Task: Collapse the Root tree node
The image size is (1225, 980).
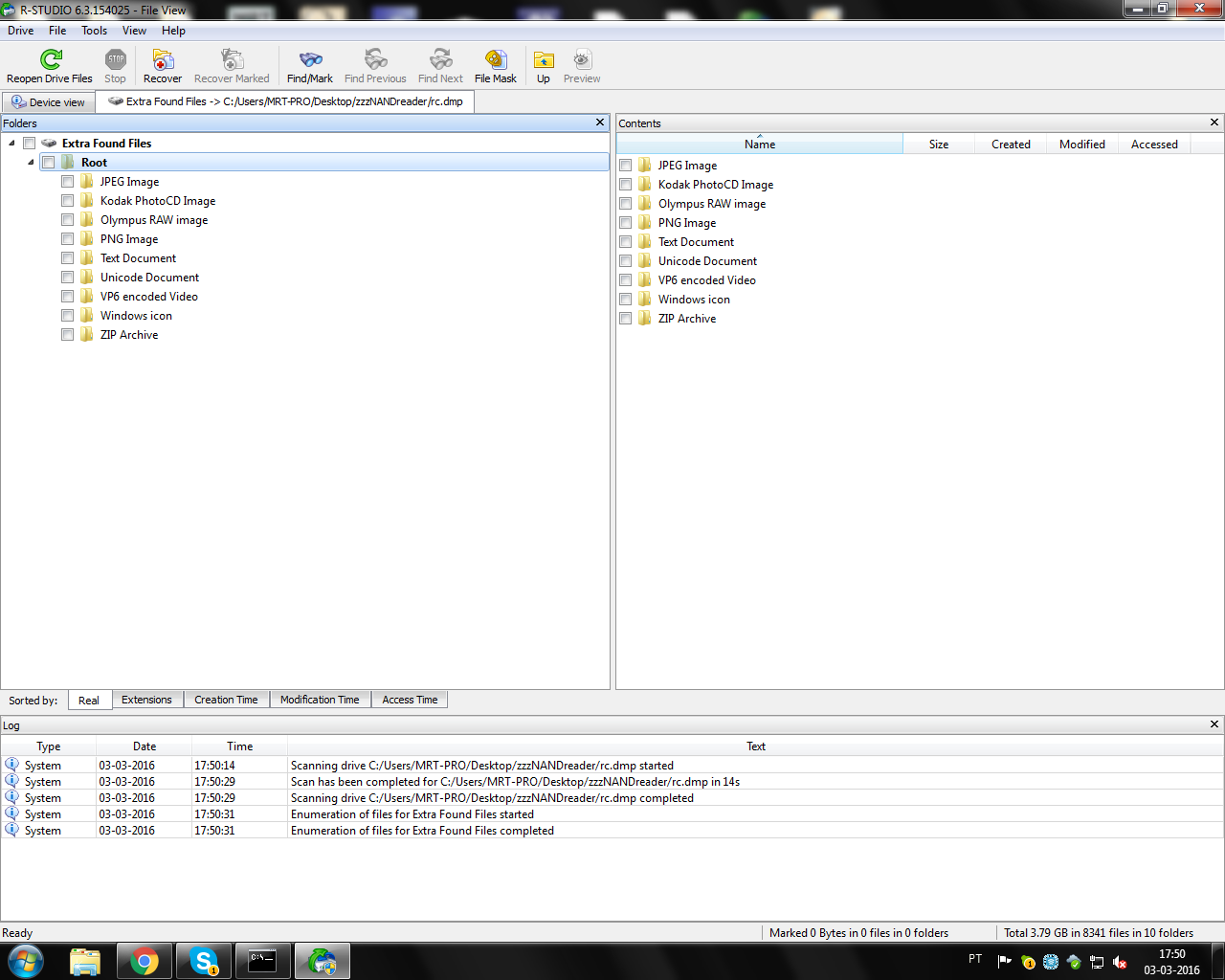Action: (31, 163)
